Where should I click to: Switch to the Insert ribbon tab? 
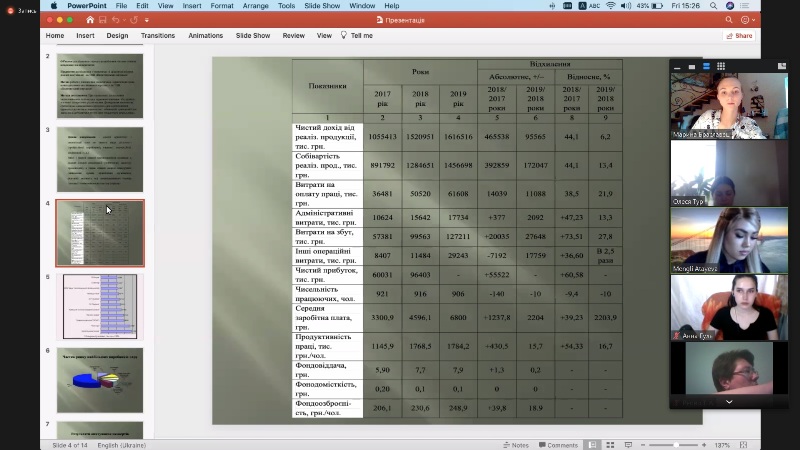85,36
